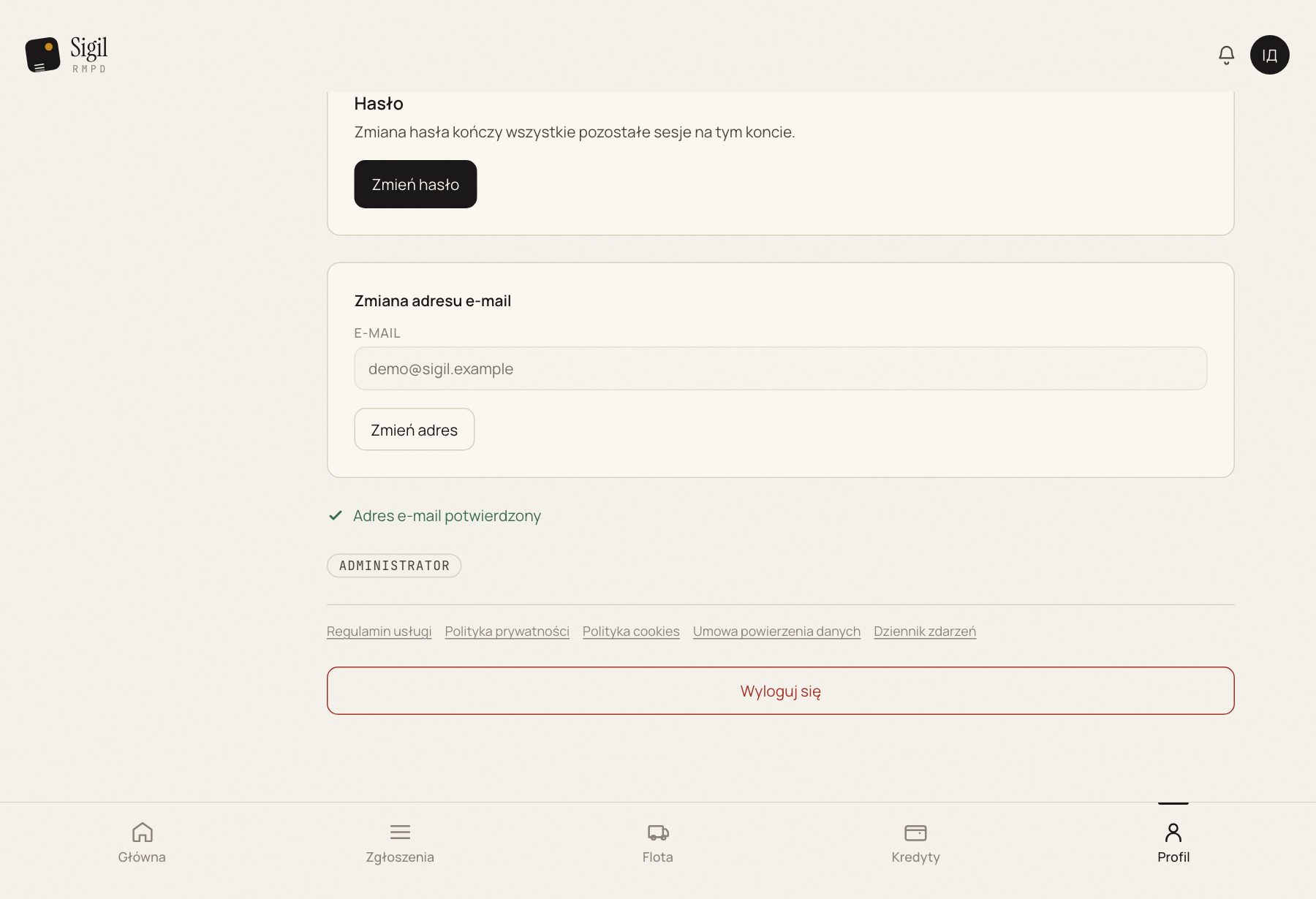Log out with Wyloguj się
Viewport: 1316px width, 899px height.
[x=781, y=691]
